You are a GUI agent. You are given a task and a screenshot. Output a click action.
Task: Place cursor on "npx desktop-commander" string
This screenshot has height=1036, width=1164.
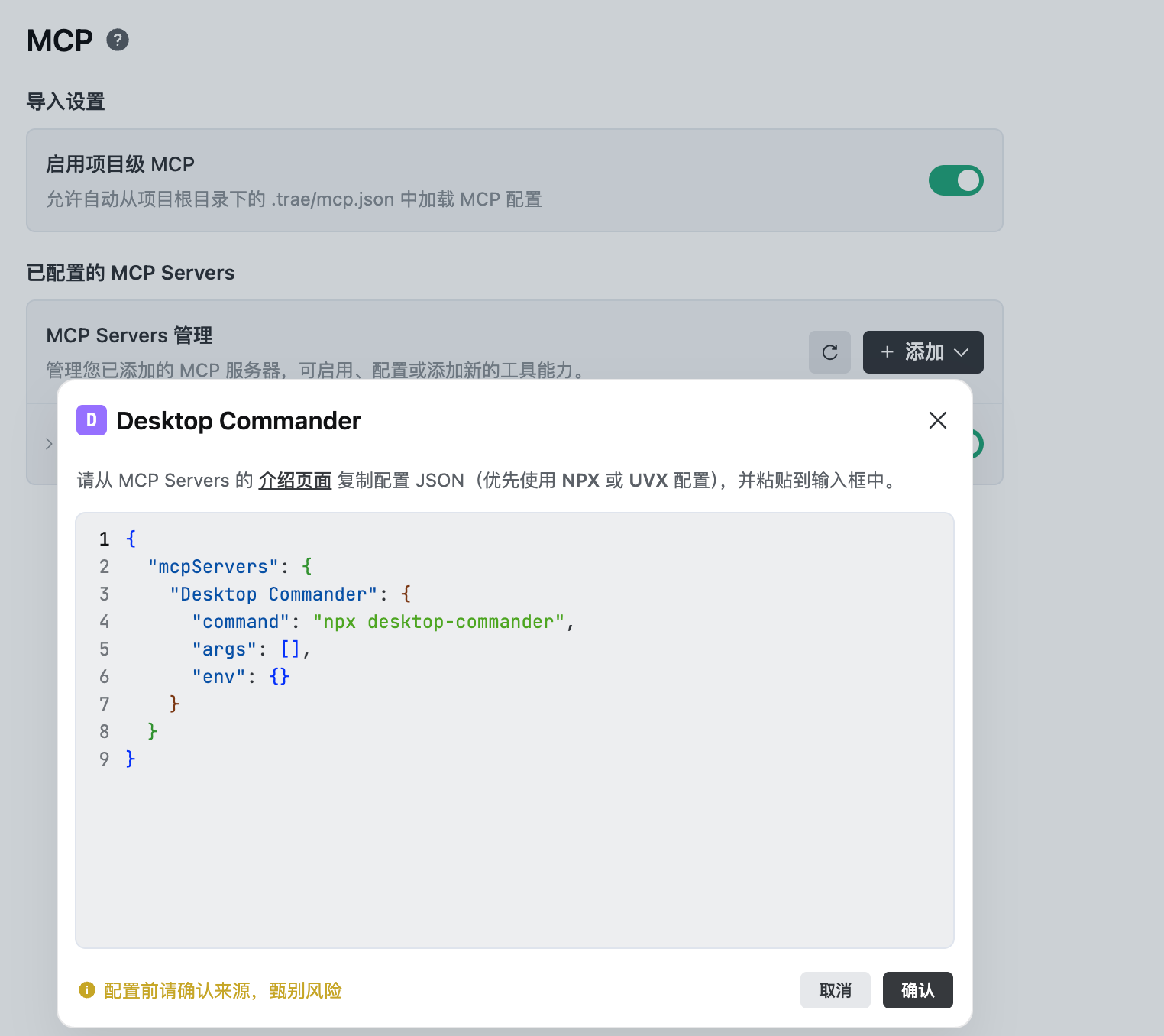coord(438,622)
